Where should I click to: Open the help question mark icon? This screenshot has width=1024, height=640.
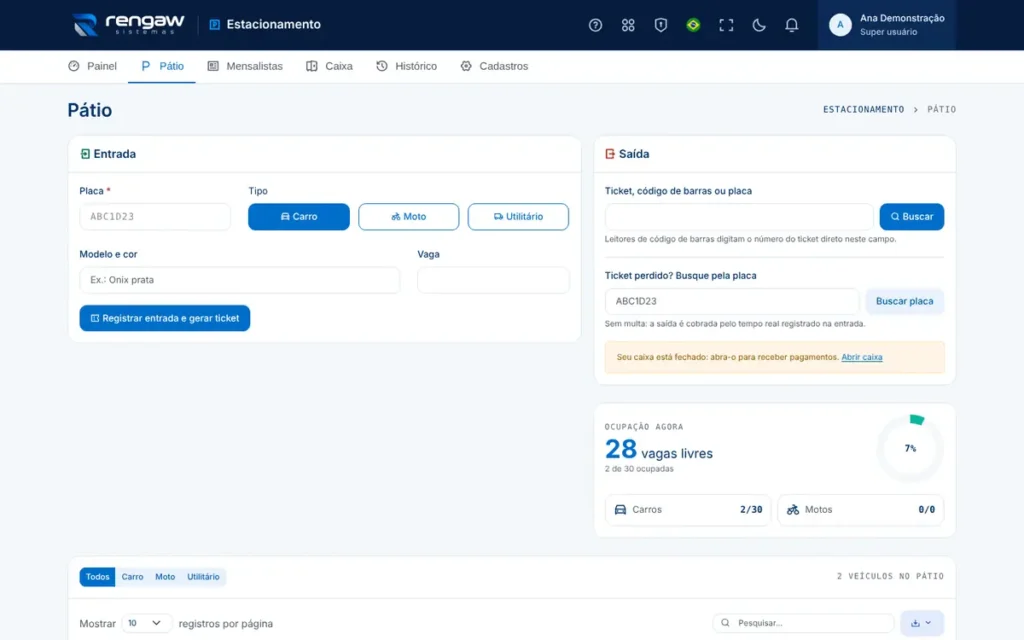[595, 25]
